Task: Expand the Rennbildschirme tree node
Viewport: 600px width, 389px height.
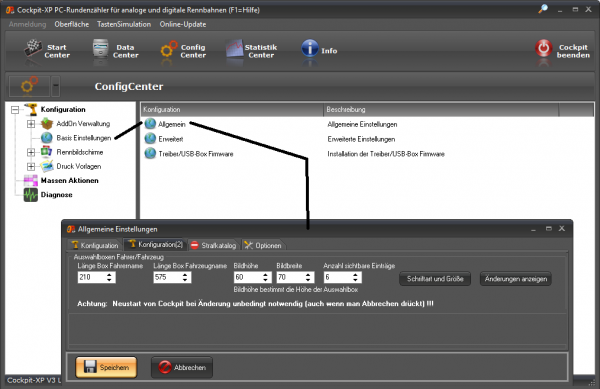Action: coord(31,152)
